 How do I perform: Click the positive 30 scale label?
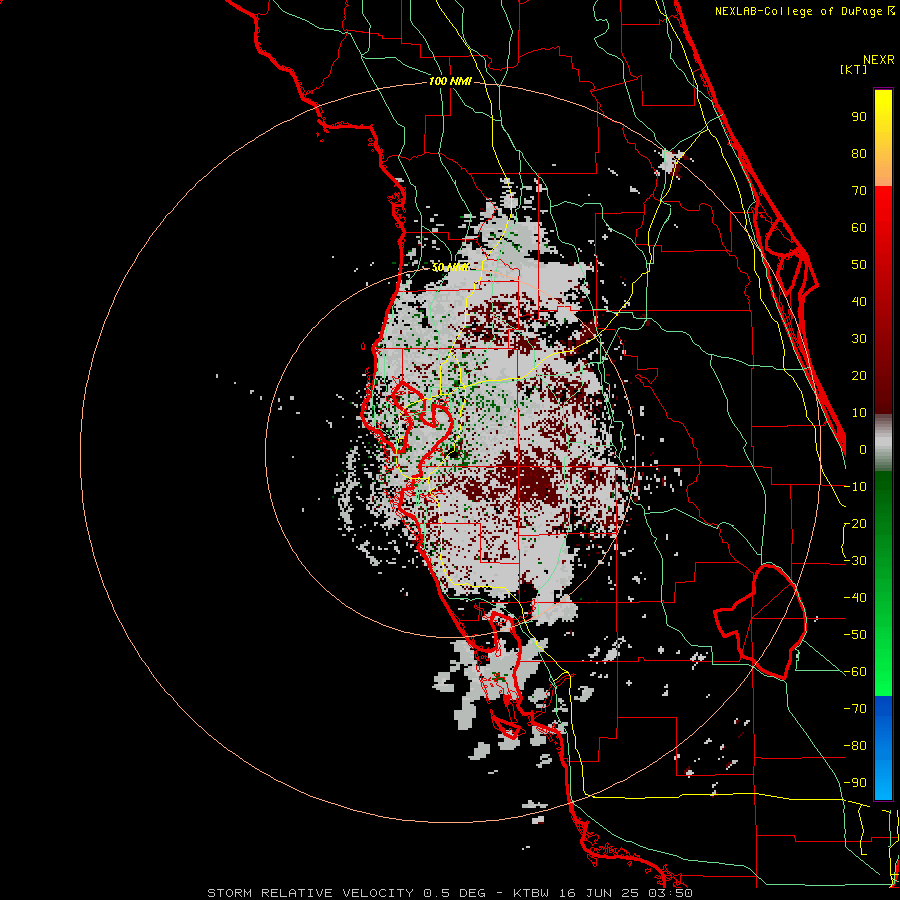tap(859, 339)
